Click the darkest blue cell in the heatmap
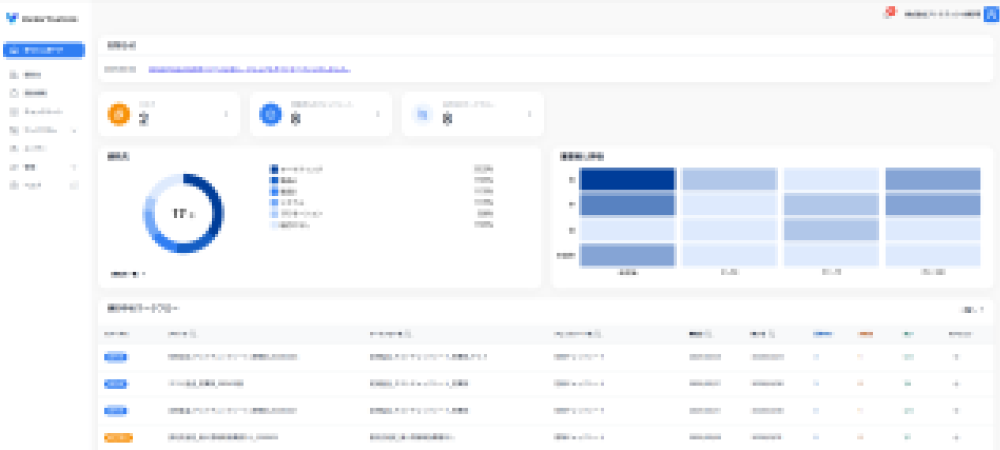 (x=627, y=179)
